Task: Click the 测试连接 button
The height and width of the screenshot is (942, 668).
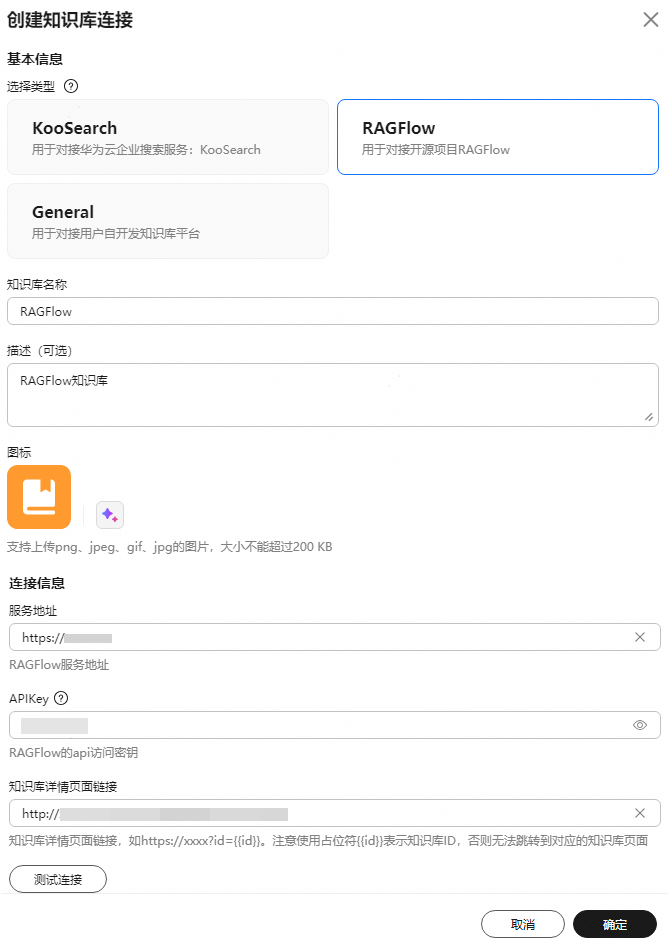Action: (x=58, y=879)
